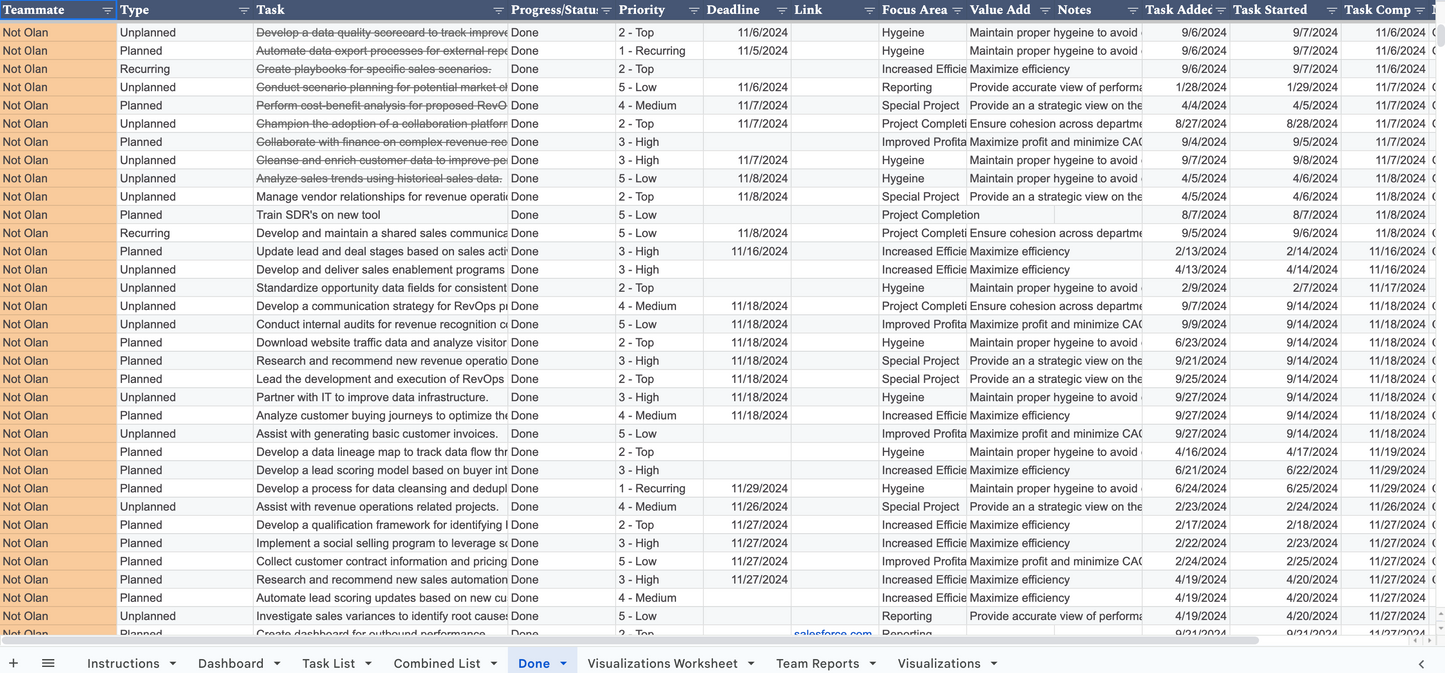
Task: Open the Visualizations Worksheet tab
Action: pyautogui.click(x=662, y=664)
